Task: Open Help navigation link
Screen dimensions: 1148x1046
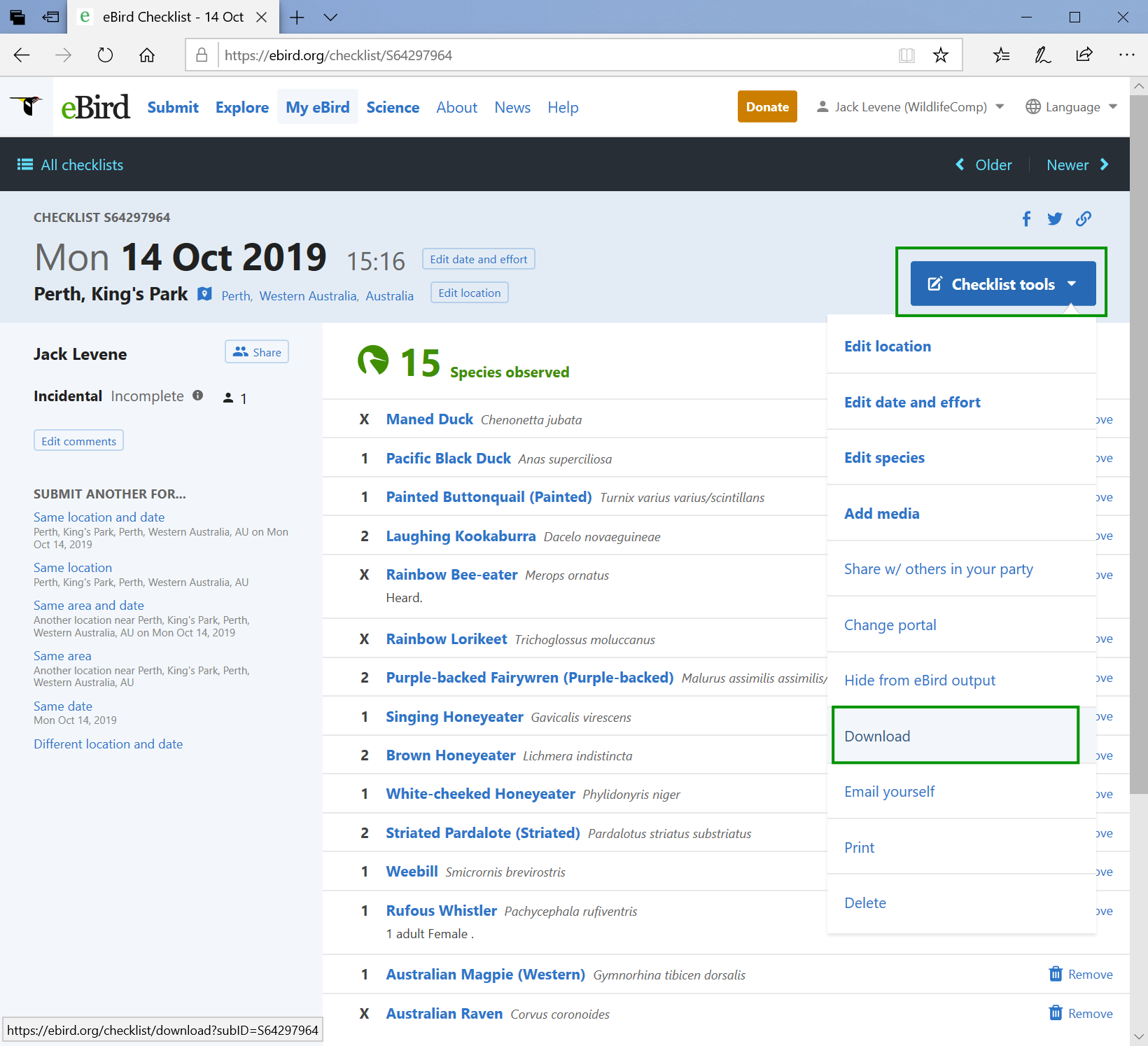Action: click(x=563, y=107)
